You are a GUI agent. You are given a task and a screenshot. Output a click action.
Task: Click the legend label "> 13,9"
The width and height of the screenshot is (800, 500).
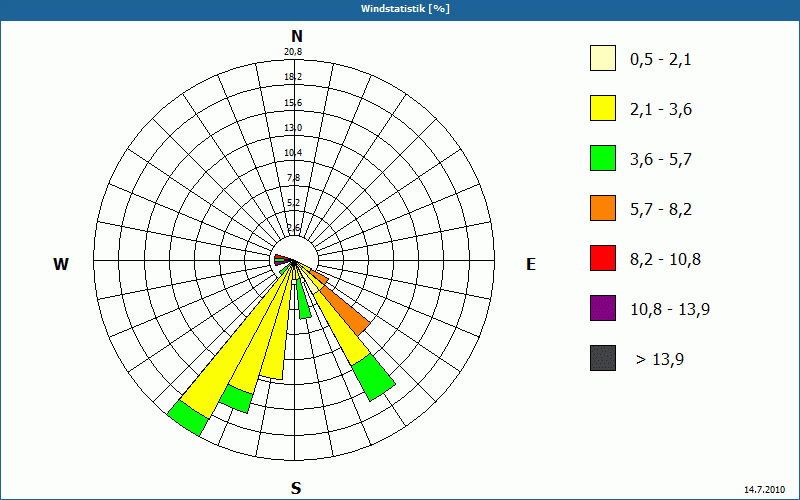tap(660, 360)
